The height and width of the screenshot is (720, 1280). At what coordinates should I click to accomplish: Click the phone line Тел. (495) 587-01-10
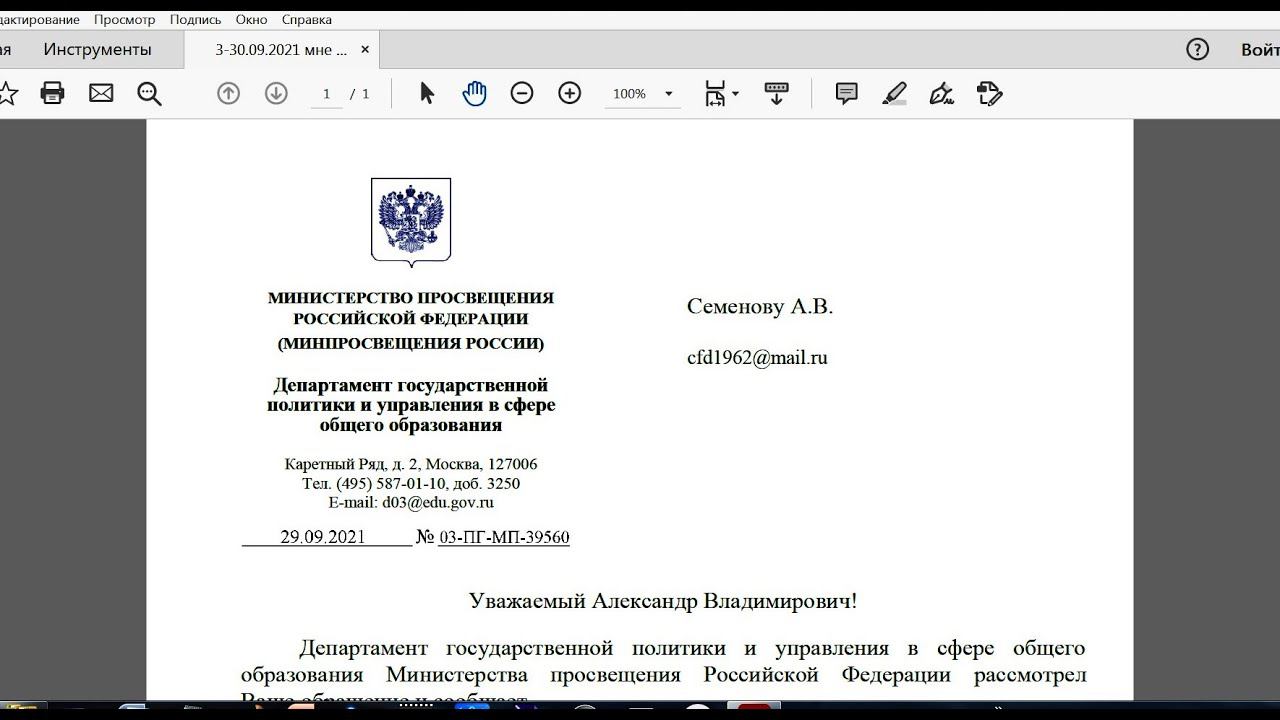point(411,483)
